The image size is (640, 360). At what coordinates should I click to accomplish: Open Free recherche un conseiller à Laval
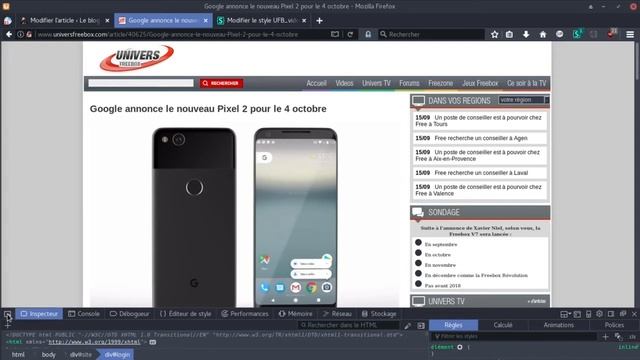[x=481, y=173]
